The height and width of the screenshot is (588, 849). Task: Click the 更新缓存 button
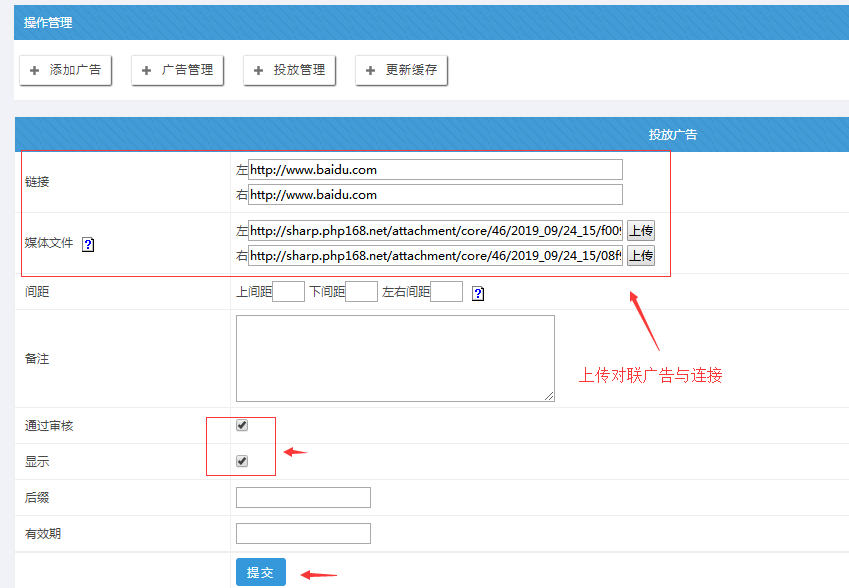pyautogui.click(x=402, y=71)
